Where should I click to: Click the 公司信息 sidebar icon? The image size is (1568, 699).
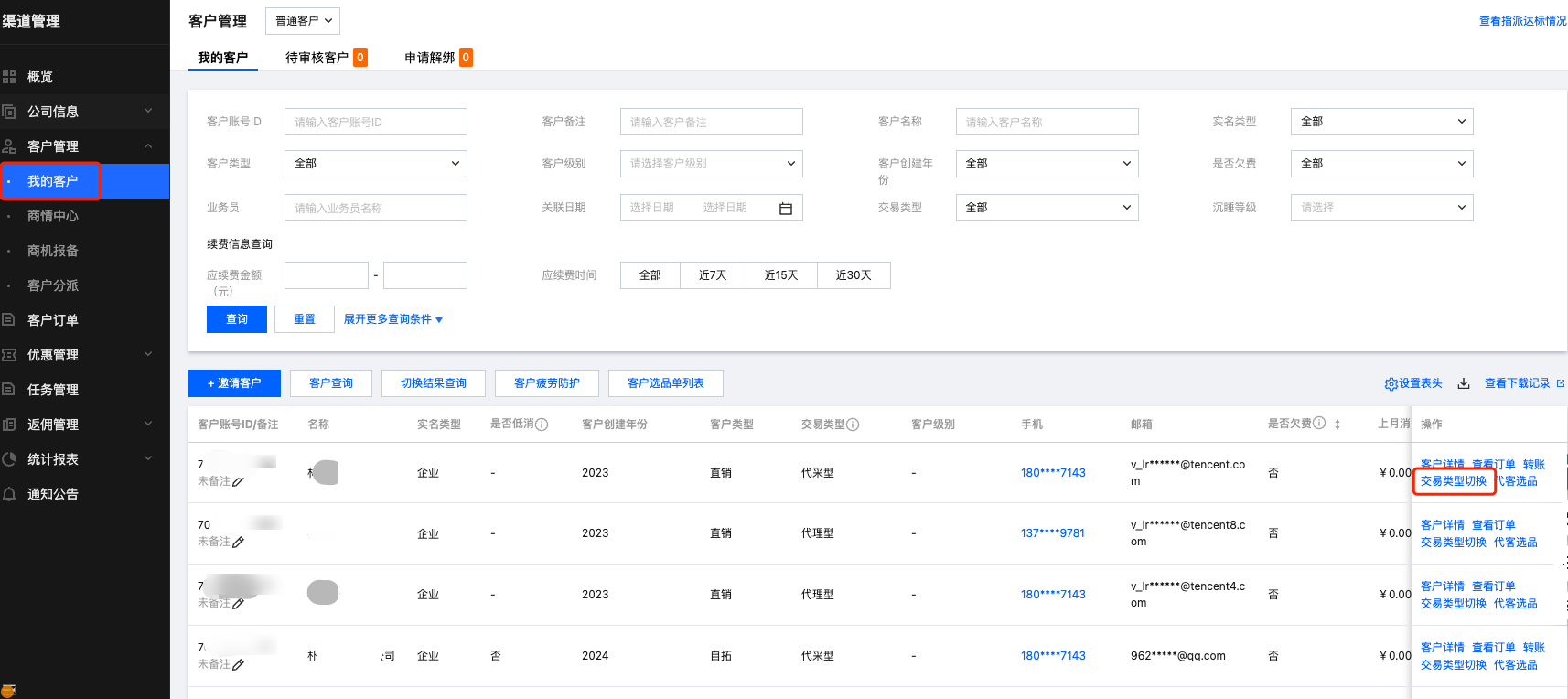[9, 112]
